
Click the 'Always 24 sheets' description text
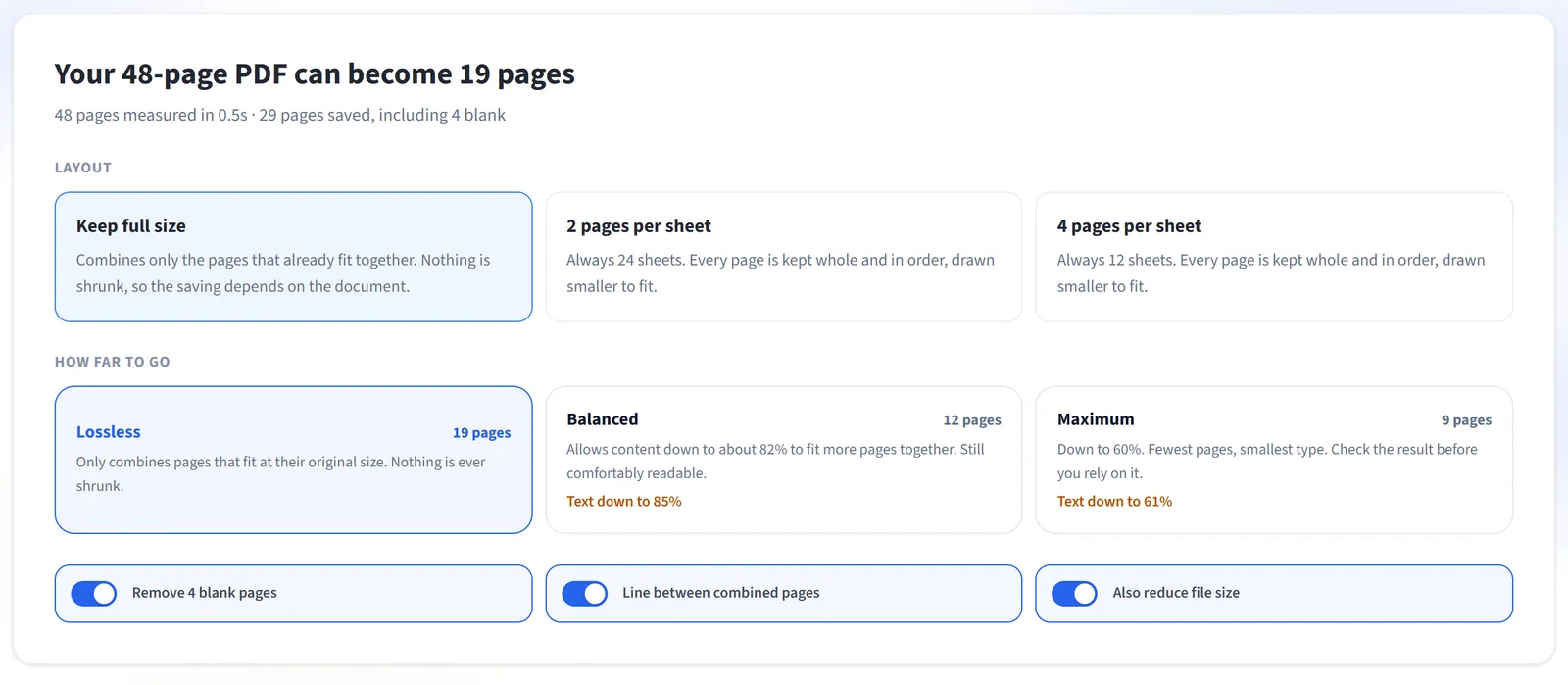780,272
